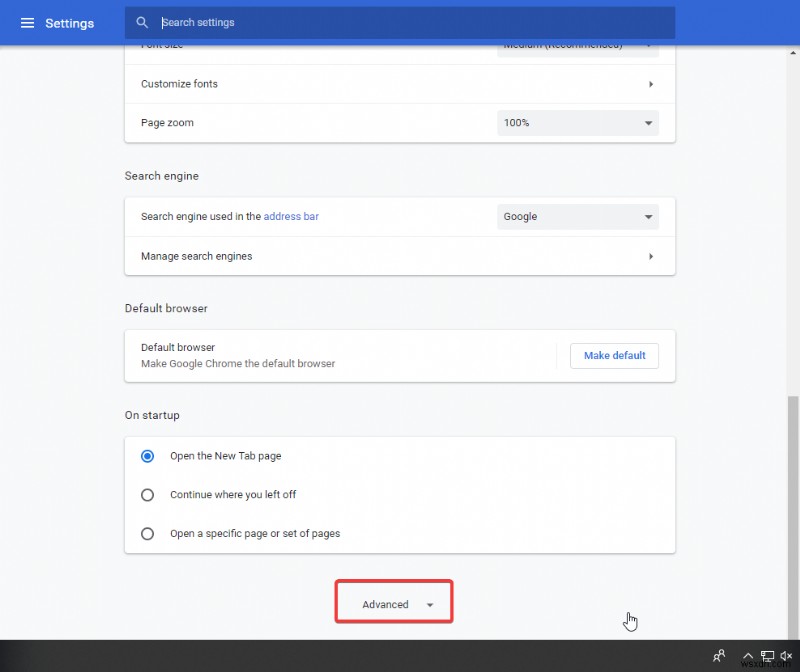Click the Page zoom dropdown arrow

click(648, 123)
